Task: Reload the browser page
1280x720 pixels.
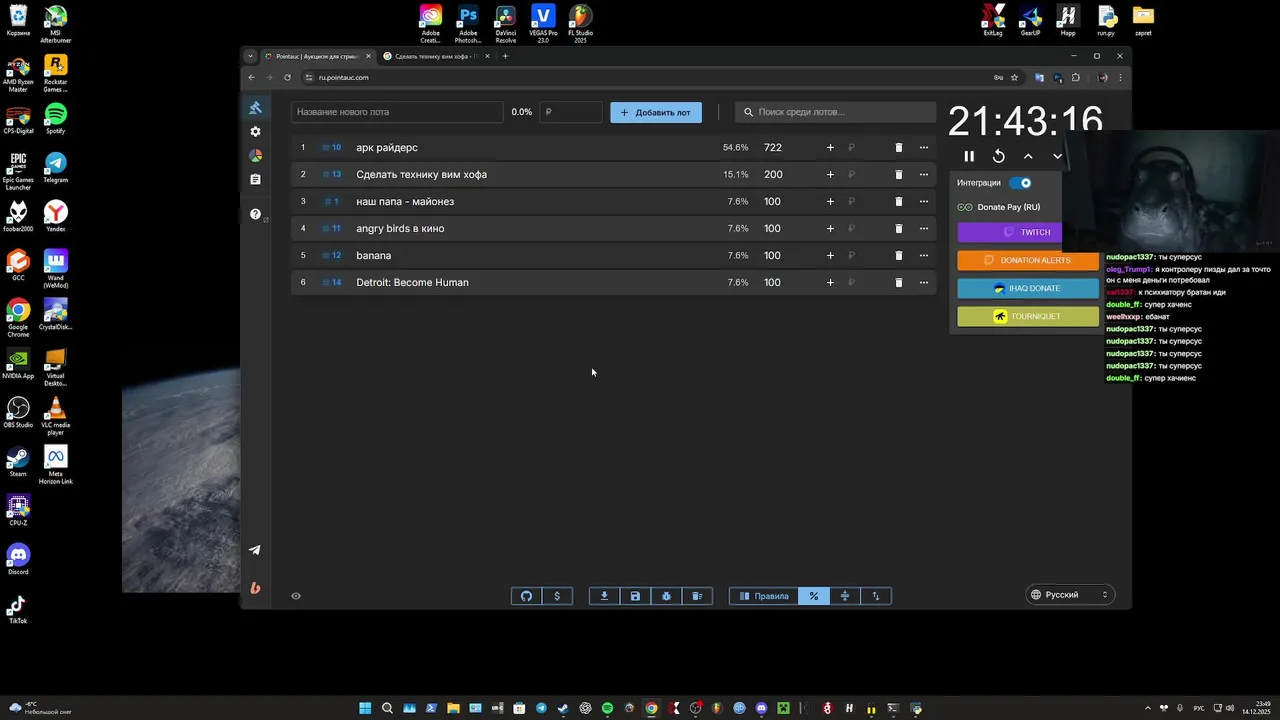Action: point(287,77)
